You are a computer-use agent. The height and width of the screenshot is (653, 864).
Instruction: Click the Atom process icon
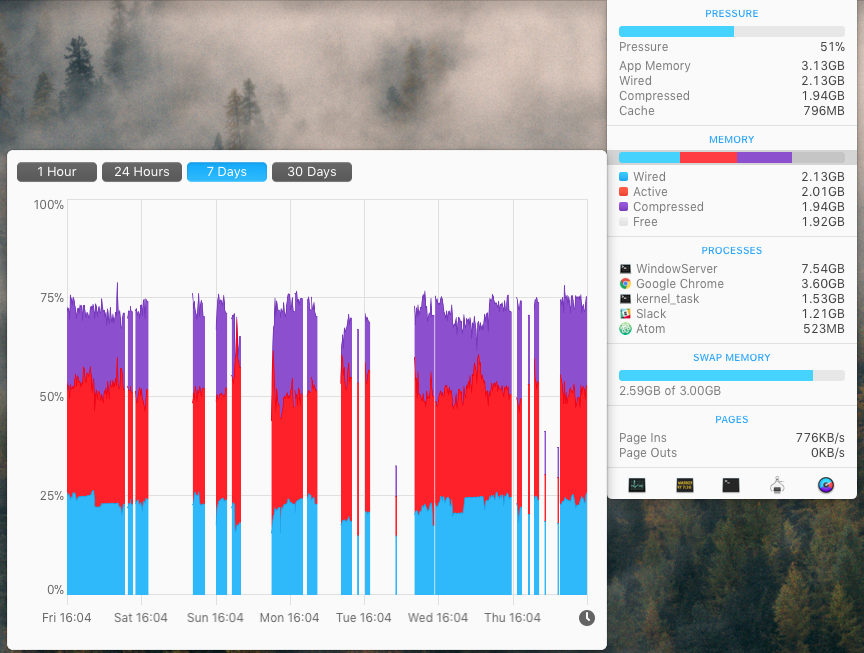pos(625,329)
